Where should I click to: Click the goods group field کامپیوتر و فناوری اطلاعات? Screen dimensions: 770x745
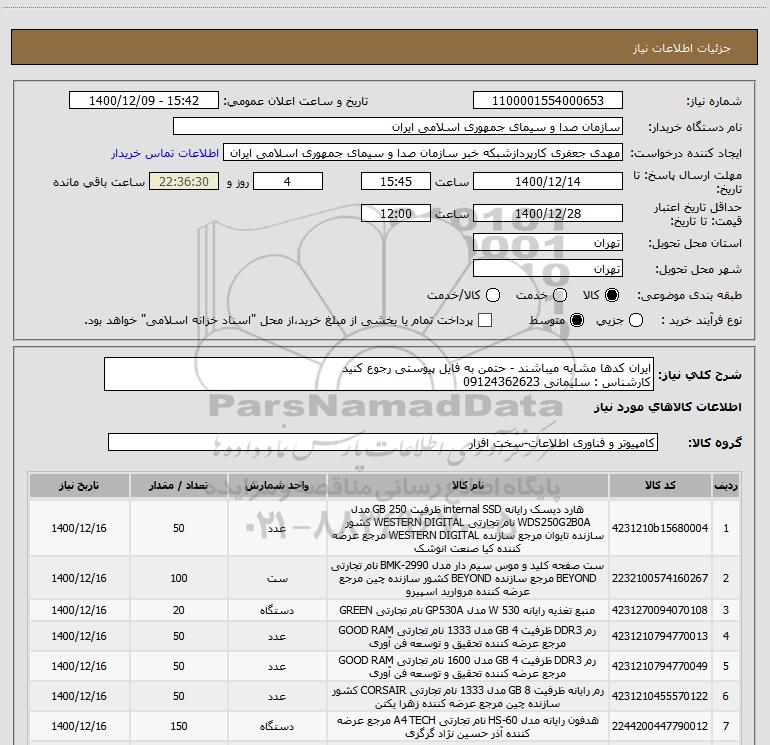tap(383, 442)
